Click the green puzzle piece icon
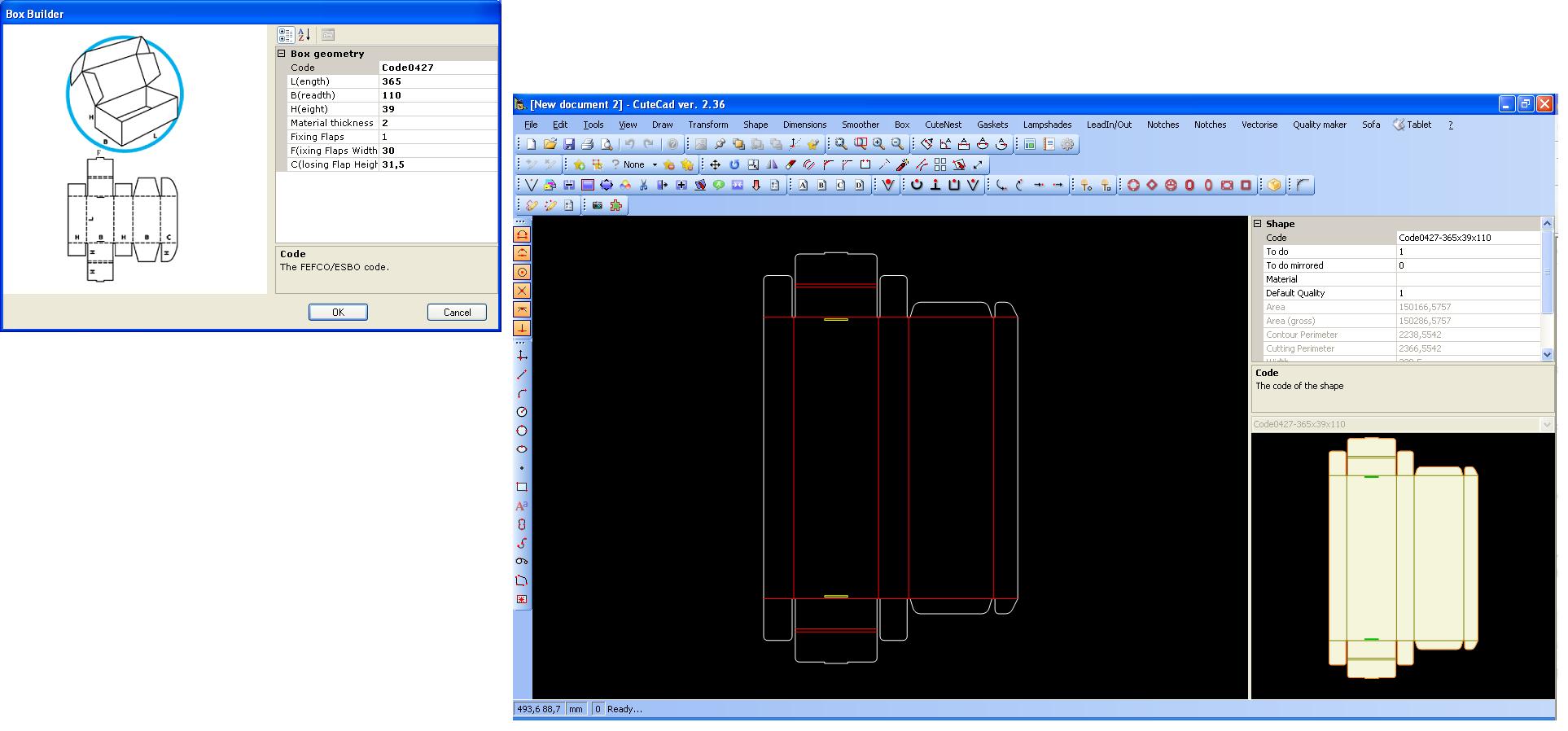The width and height of the screenshot is (1568, 731). point(616,205)
